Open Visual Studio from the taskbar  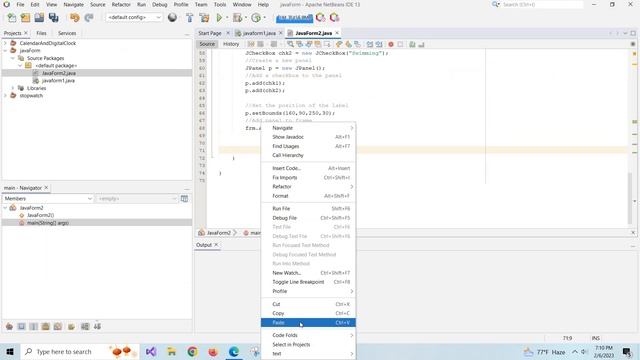tap(151, 351)
